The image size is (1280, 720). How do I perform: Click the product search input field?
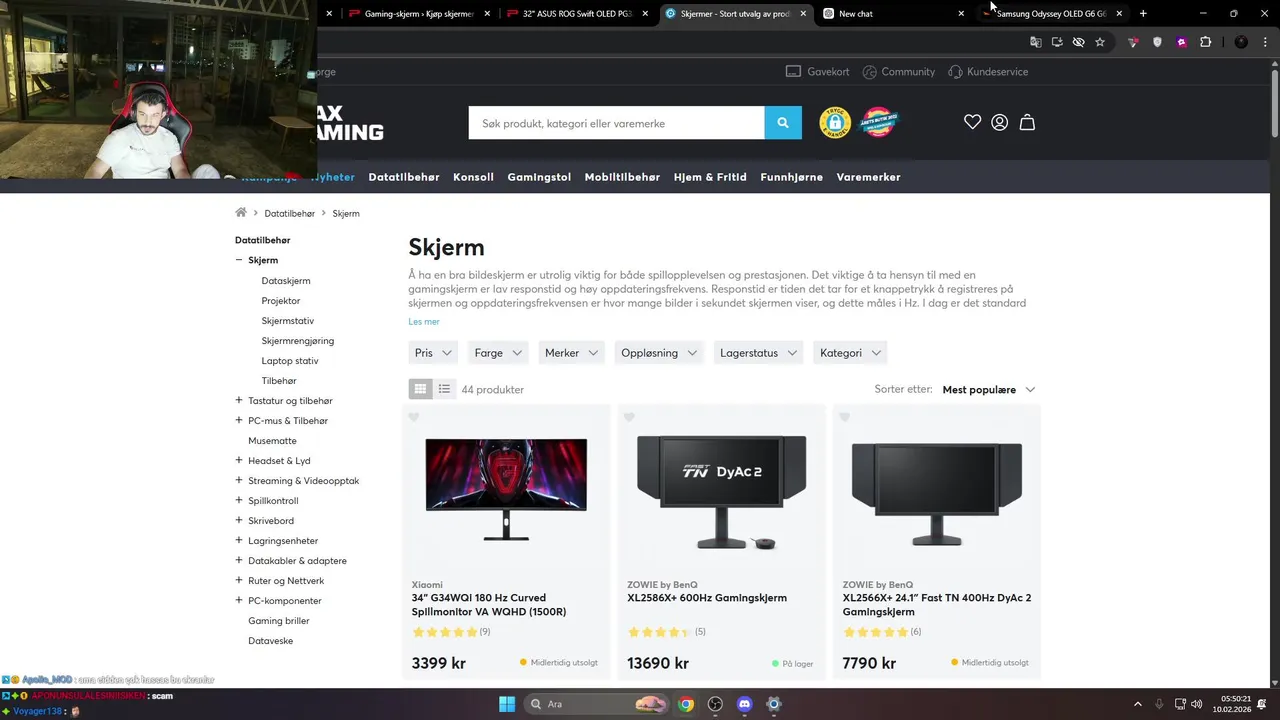pos(616,123)
